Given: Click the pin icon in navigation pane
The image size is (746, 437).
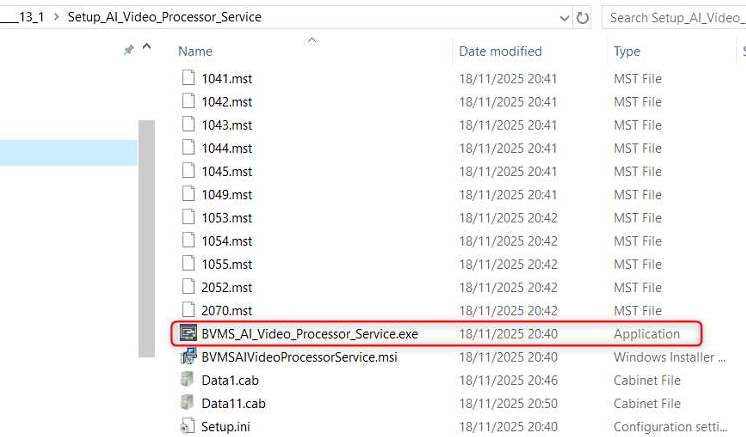Looking at the screenshot, I should click(128, 50).
